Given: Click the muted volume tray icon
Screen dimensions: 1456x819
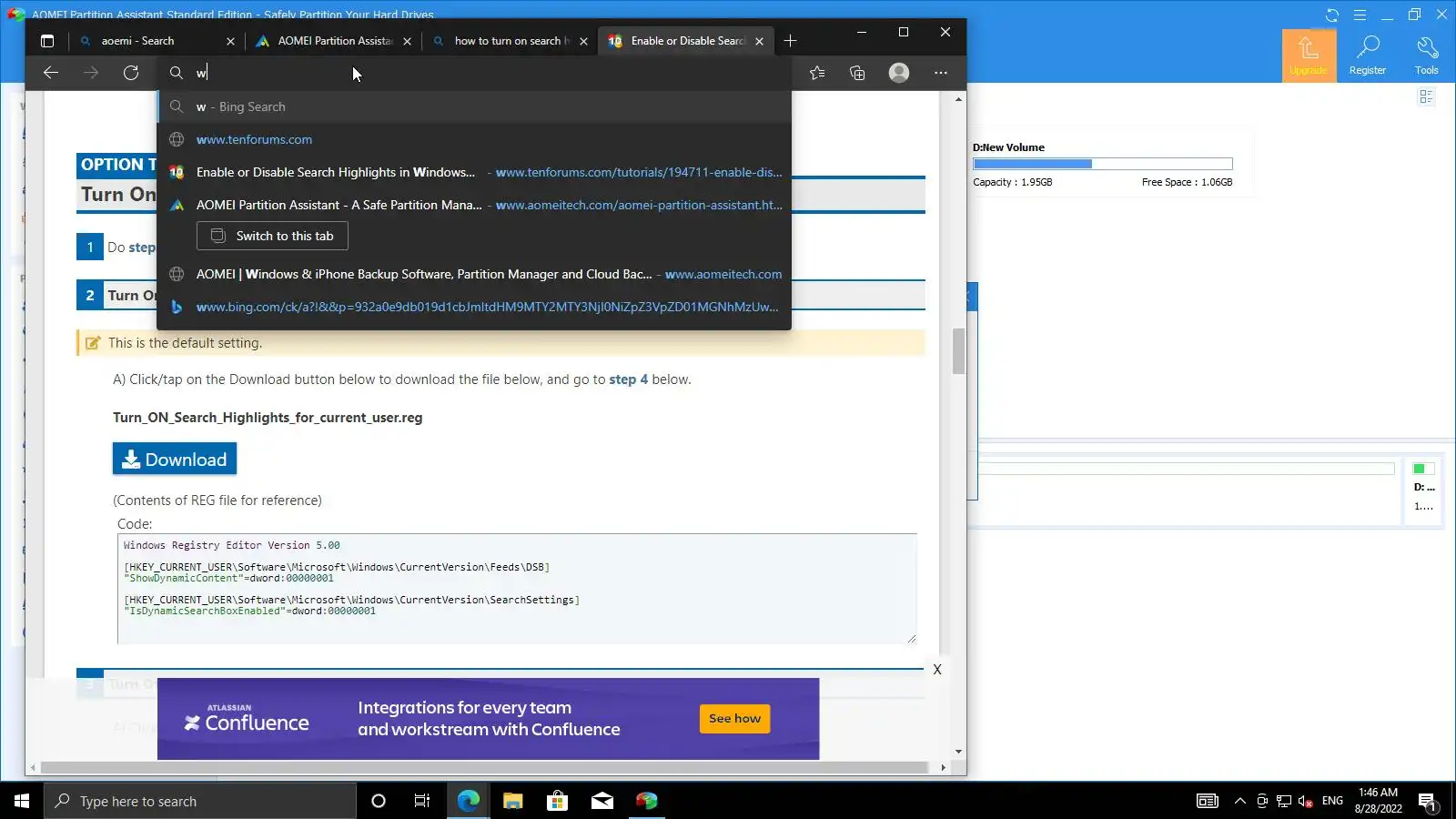Looking at the screenshot, I should tap(1306, 801).
